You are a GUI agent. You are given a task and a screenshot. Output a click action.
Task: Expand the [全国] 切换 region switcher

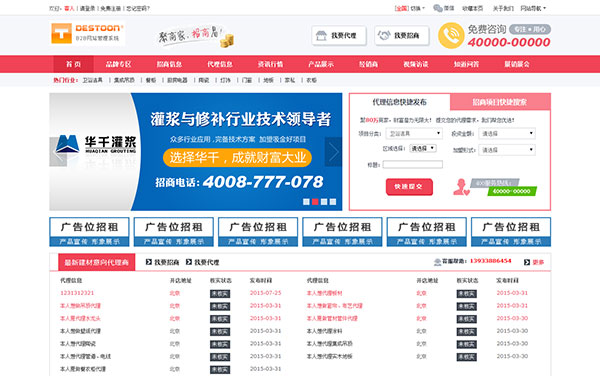(410, 8)
